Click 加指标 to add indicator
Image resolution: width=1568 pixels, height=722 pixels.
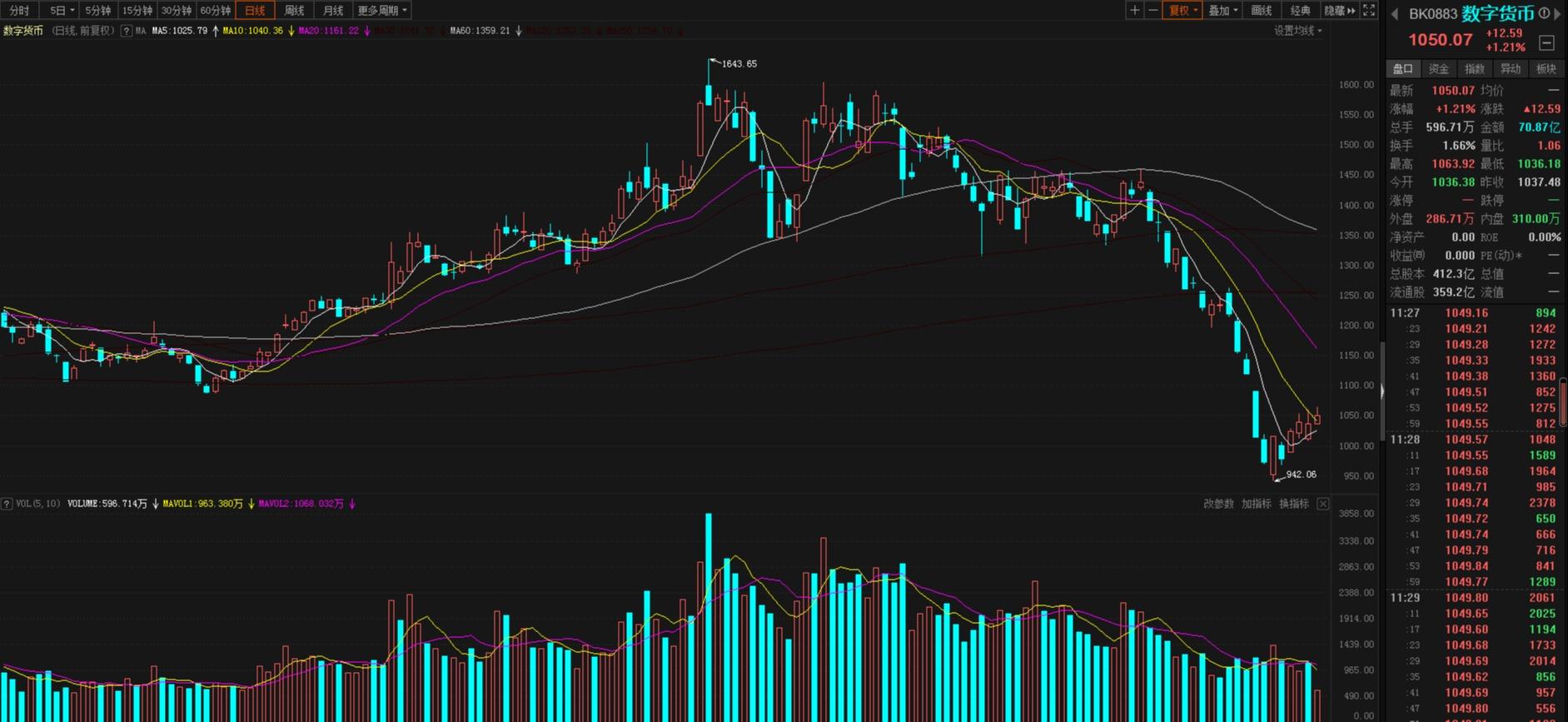[1256, 504]
